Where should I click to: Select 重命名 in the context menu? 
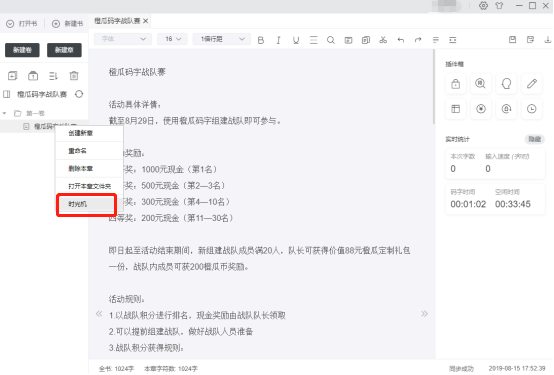pyautogui.click(x=89, y=151)
